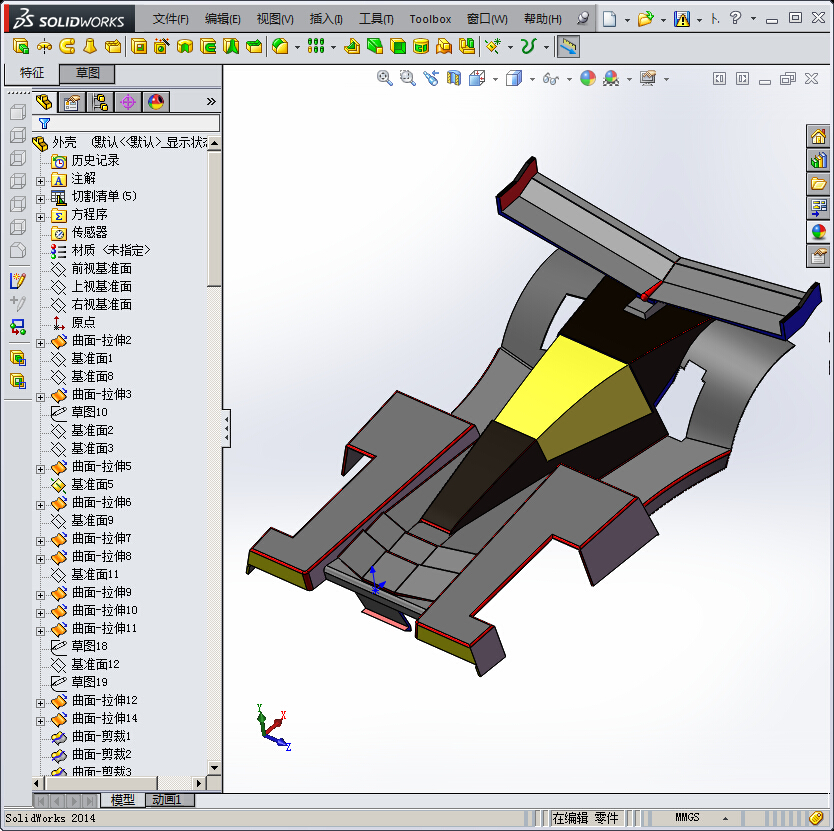Open the DimXpertManager crosshair tab
Viewport: 834px width, 831px height.
(128, 101)
